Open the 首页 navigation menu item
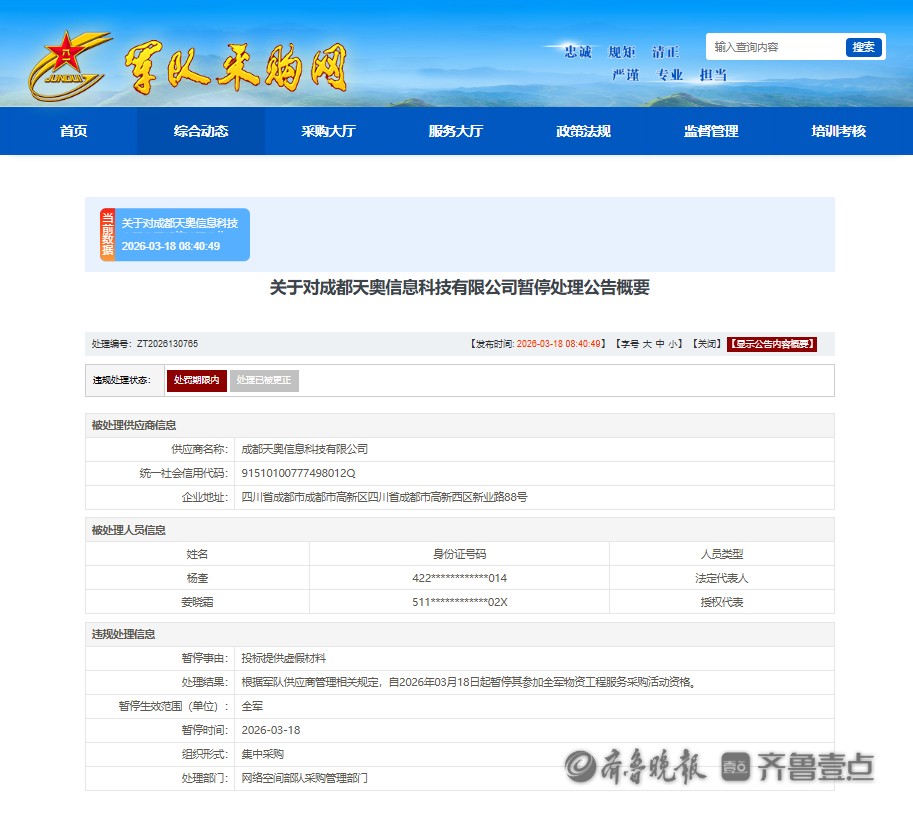Image resolution: width=913 pixels, height=822 pixels. [73, 131]
